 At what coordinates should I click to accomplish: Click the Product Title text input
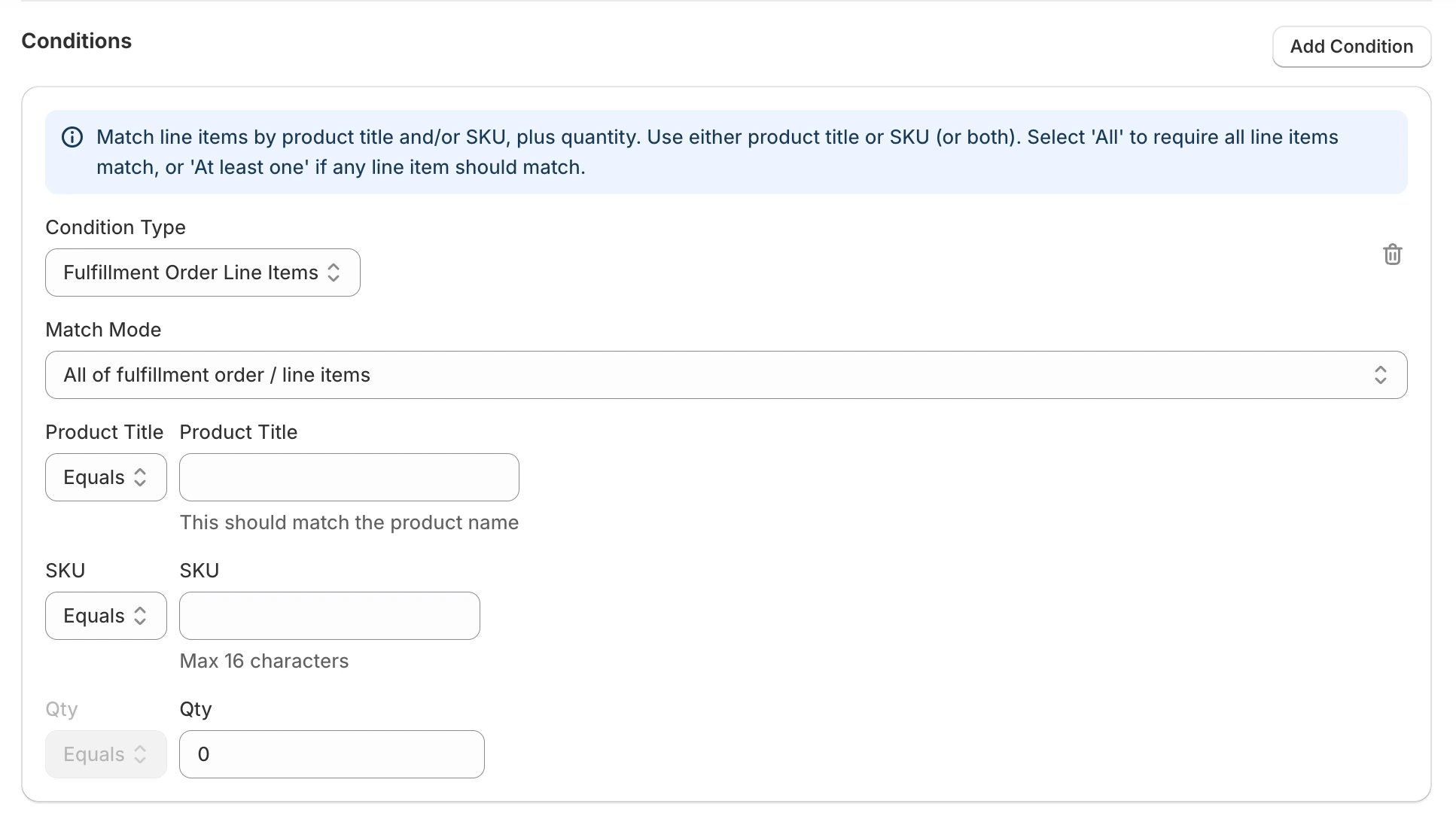(349, 477)
